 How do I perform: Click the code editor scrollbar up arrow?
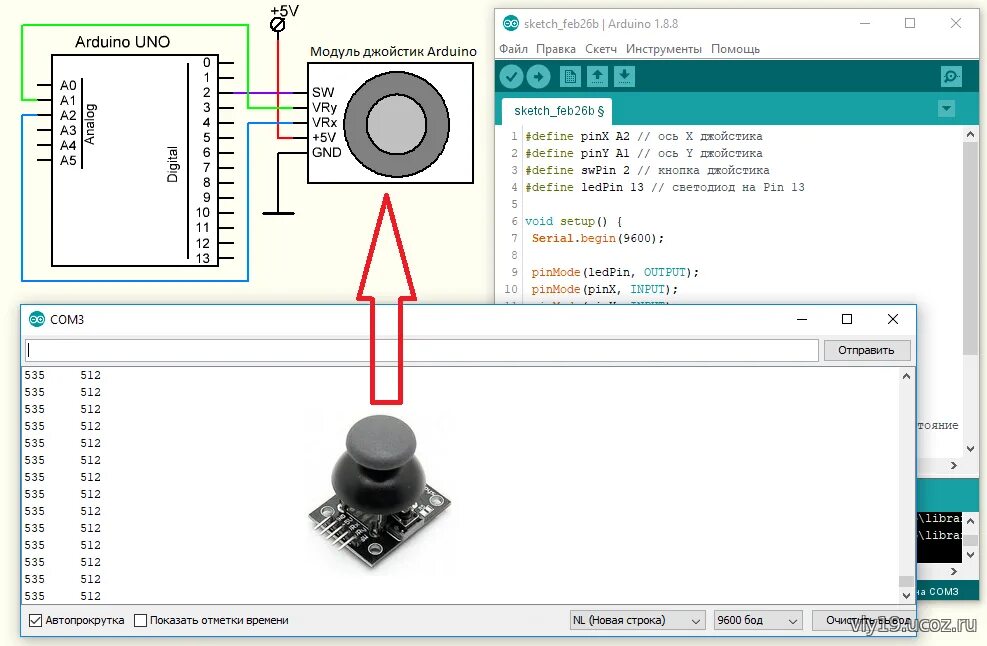click(970, 134)
